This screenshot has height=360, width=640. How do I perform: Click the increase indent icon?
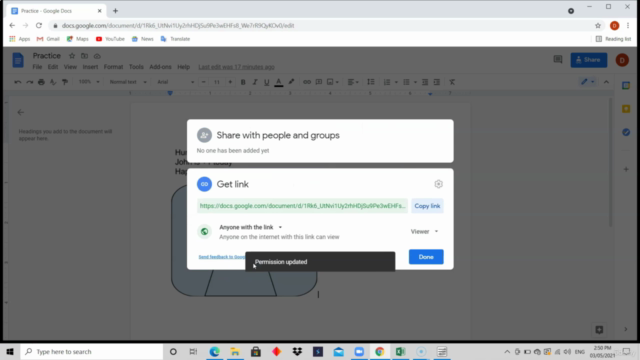[437, 82]
